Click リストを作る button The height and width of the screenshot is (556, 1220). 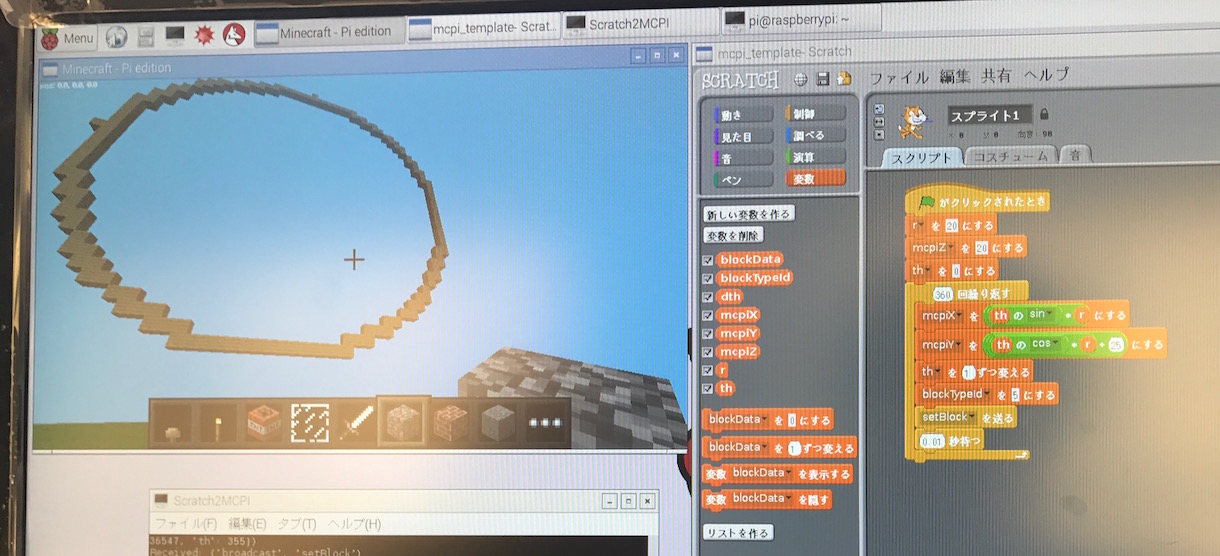point(738,532)
